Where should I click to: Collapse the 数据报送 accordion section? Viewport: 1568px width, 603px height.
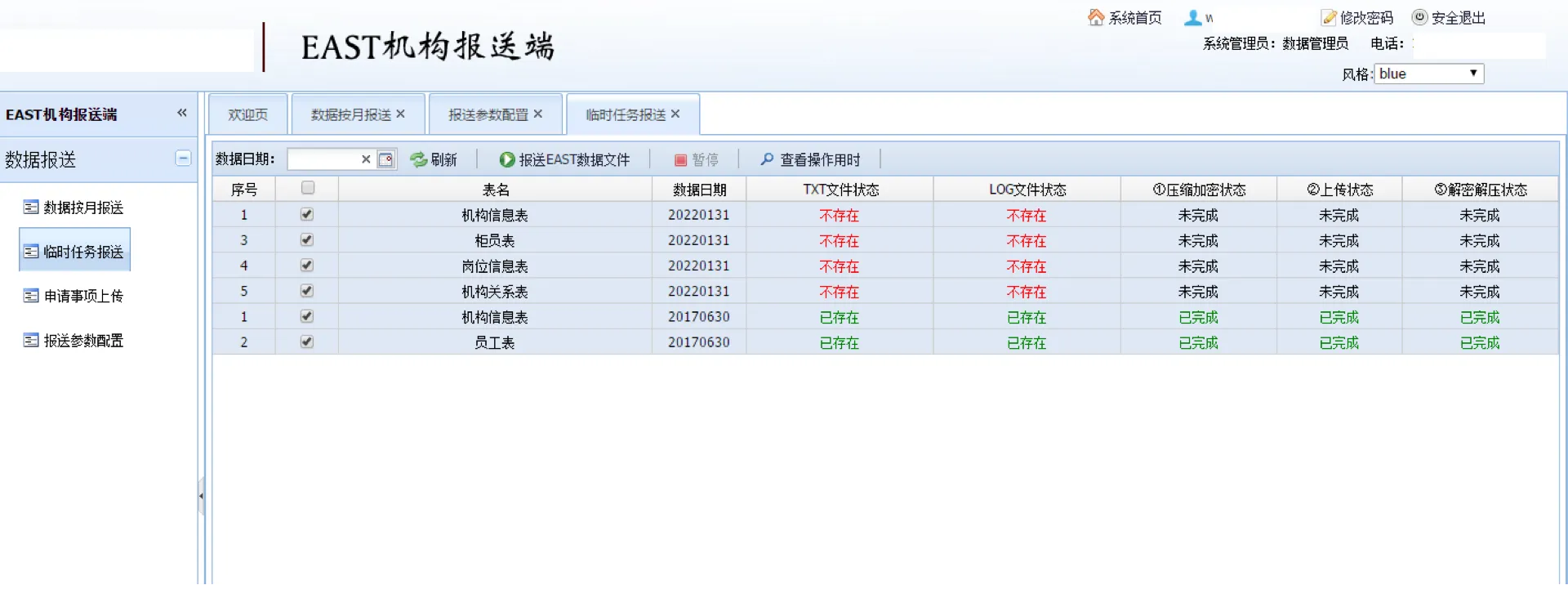pos(184,159)
